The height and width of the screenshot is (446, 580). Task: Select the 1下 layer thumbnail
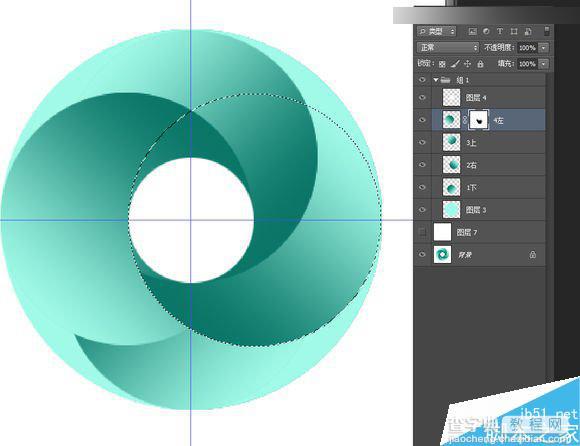451,187
